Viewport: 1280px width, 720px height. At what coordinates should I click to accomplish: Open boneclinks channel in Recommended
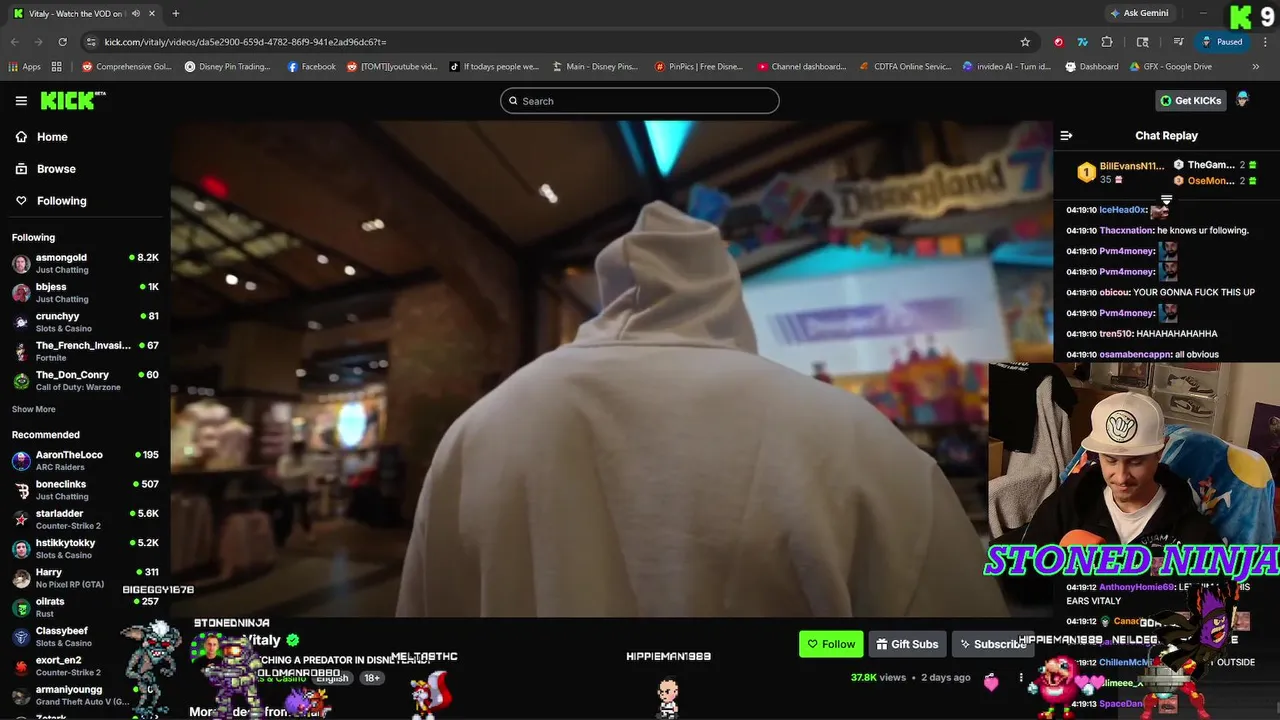point(85,490)
